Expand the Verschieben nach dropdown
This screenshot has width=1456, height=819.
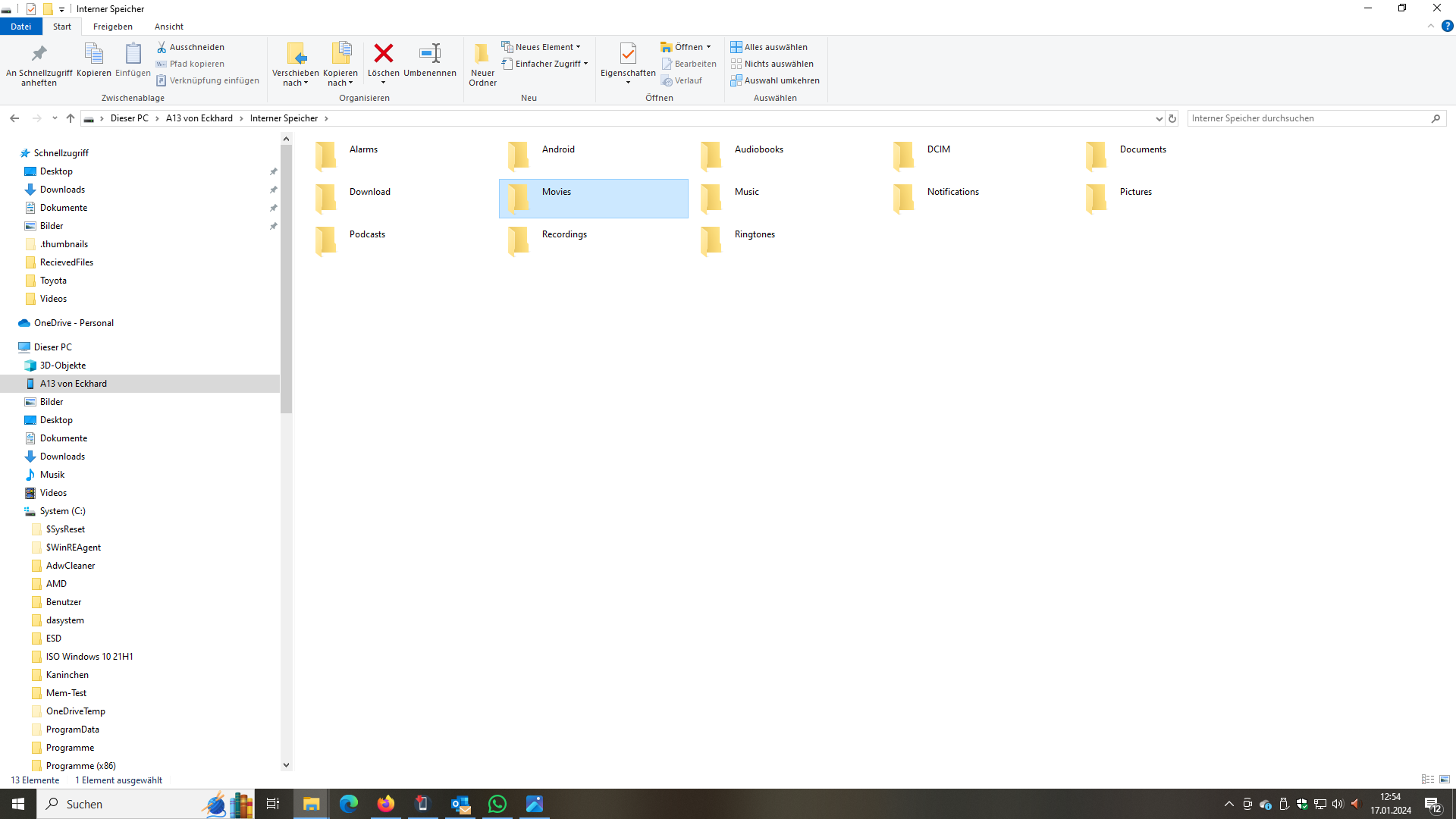[296, 83]
